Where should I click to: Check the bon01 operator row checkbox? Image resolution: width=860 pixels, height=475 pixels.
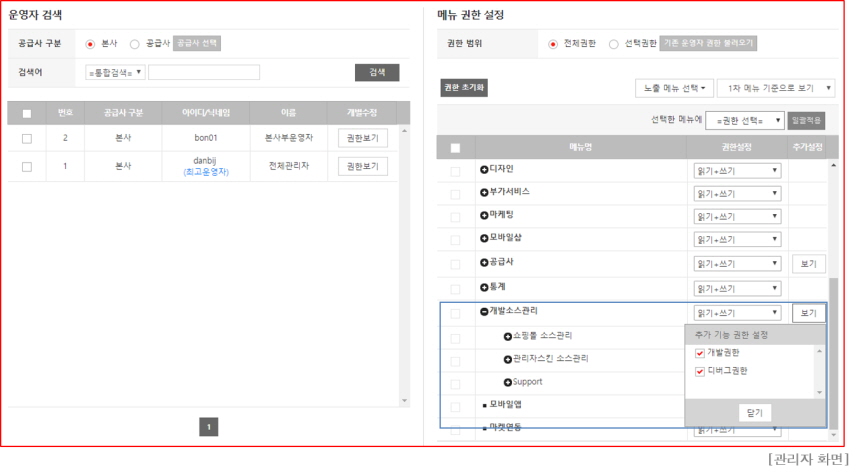tap(27, 139)
